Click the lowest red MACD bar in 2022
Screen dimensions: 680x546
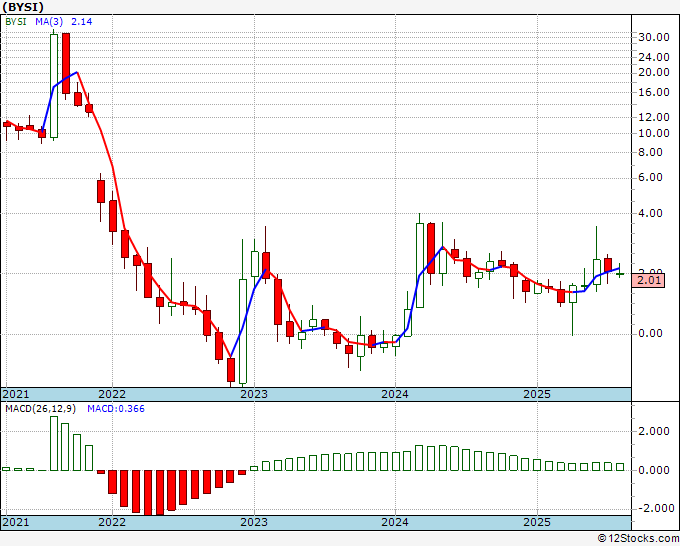pyautogui.click(x=148, y=492)
